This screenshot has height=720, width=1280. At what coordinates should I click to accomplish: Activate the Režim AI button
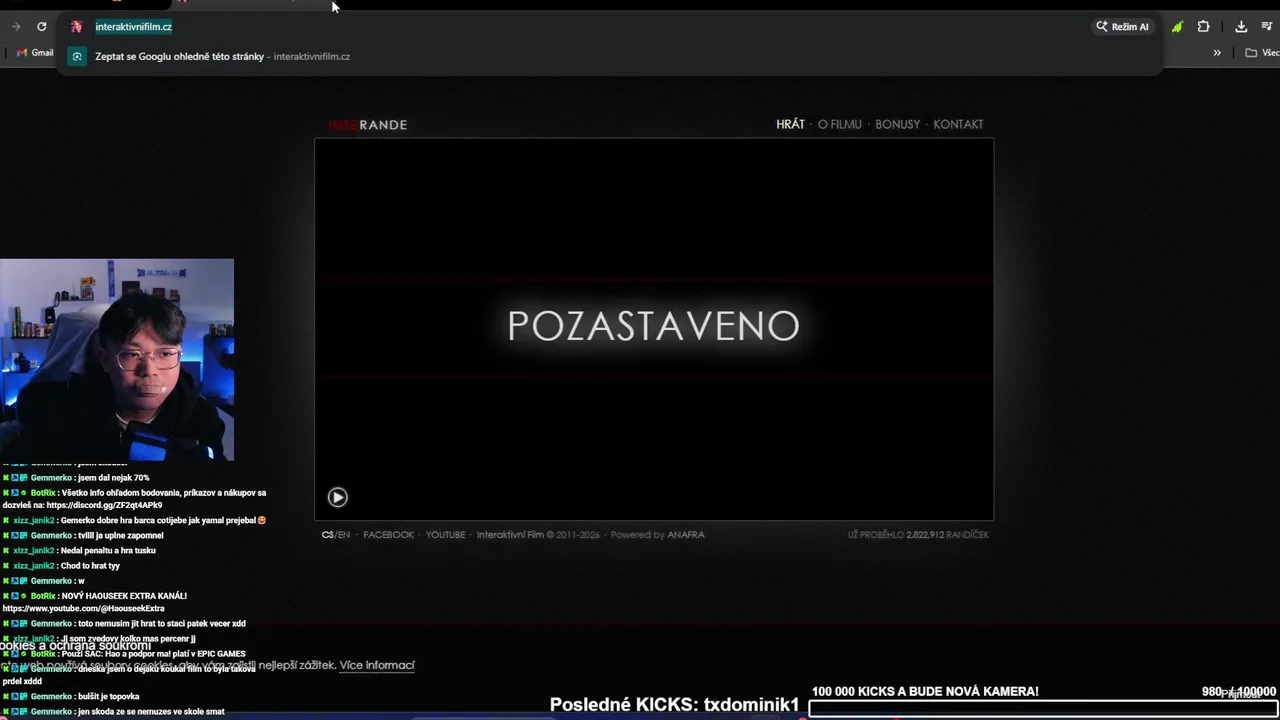click(1122, 27)
